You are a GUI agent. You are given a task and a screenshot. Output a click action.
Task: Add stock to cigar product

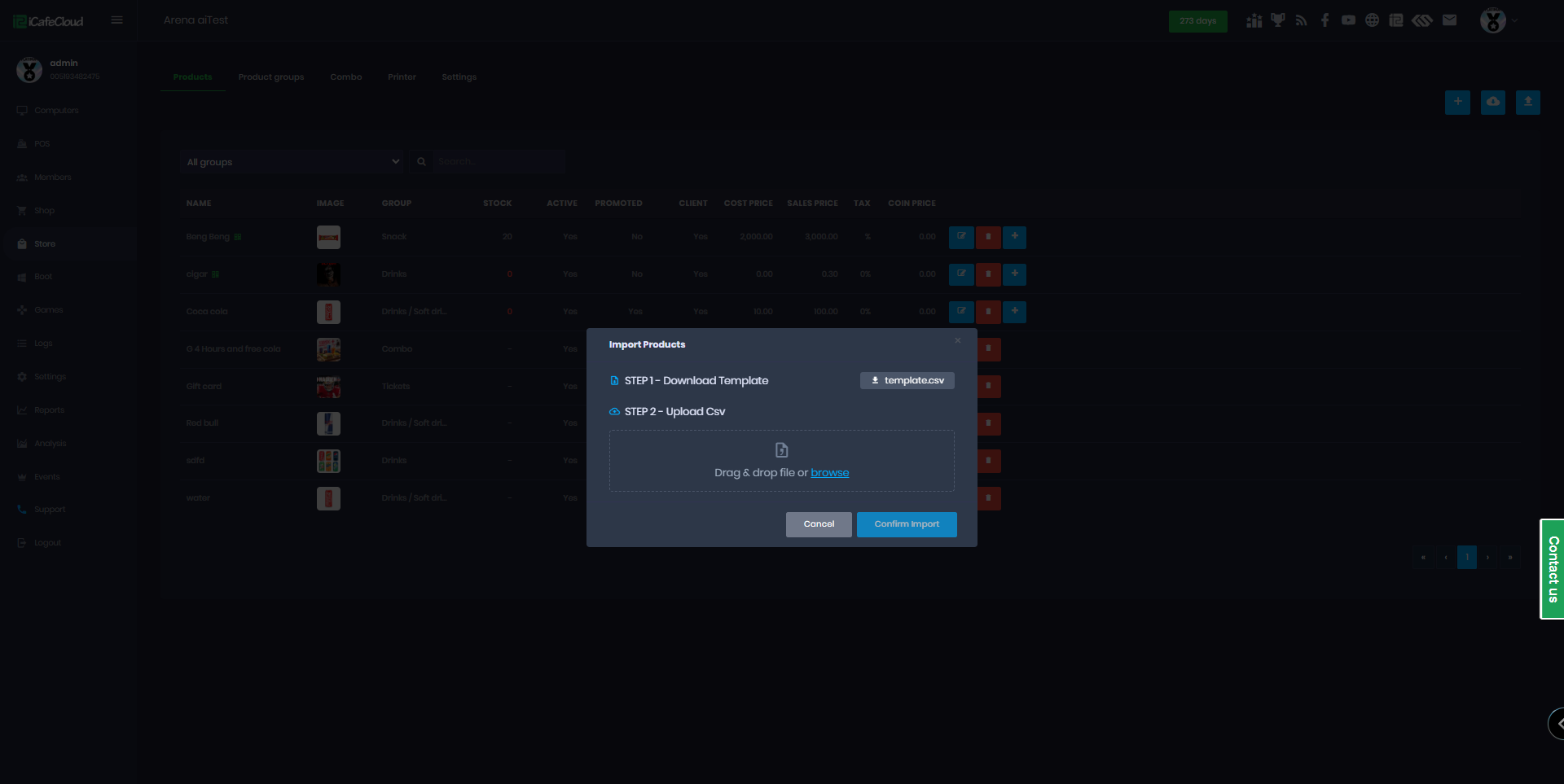point(1015,274)
